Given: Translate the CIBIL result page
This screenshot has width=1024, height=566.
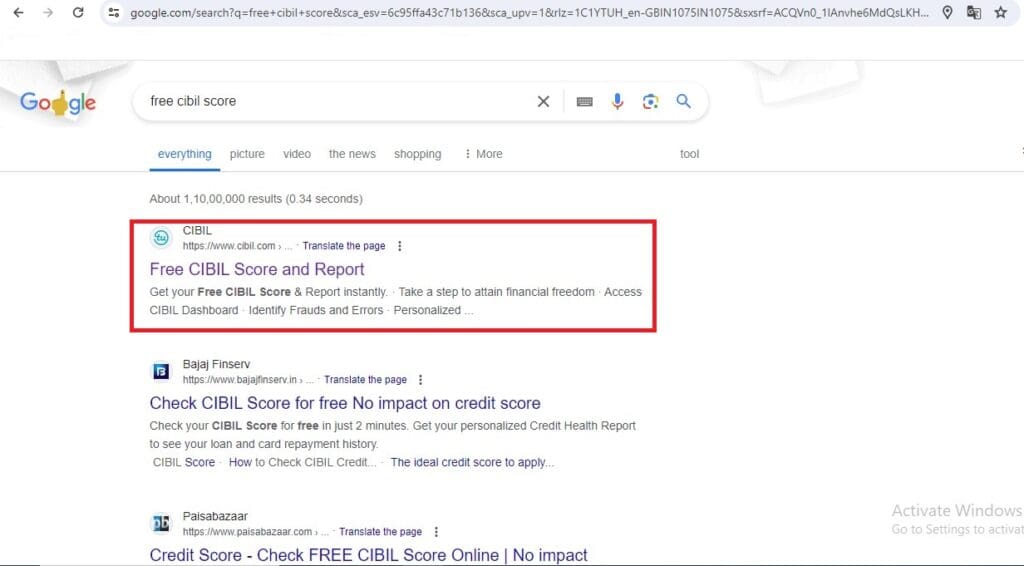Looking at the screenshot, I should coord(344,246).
